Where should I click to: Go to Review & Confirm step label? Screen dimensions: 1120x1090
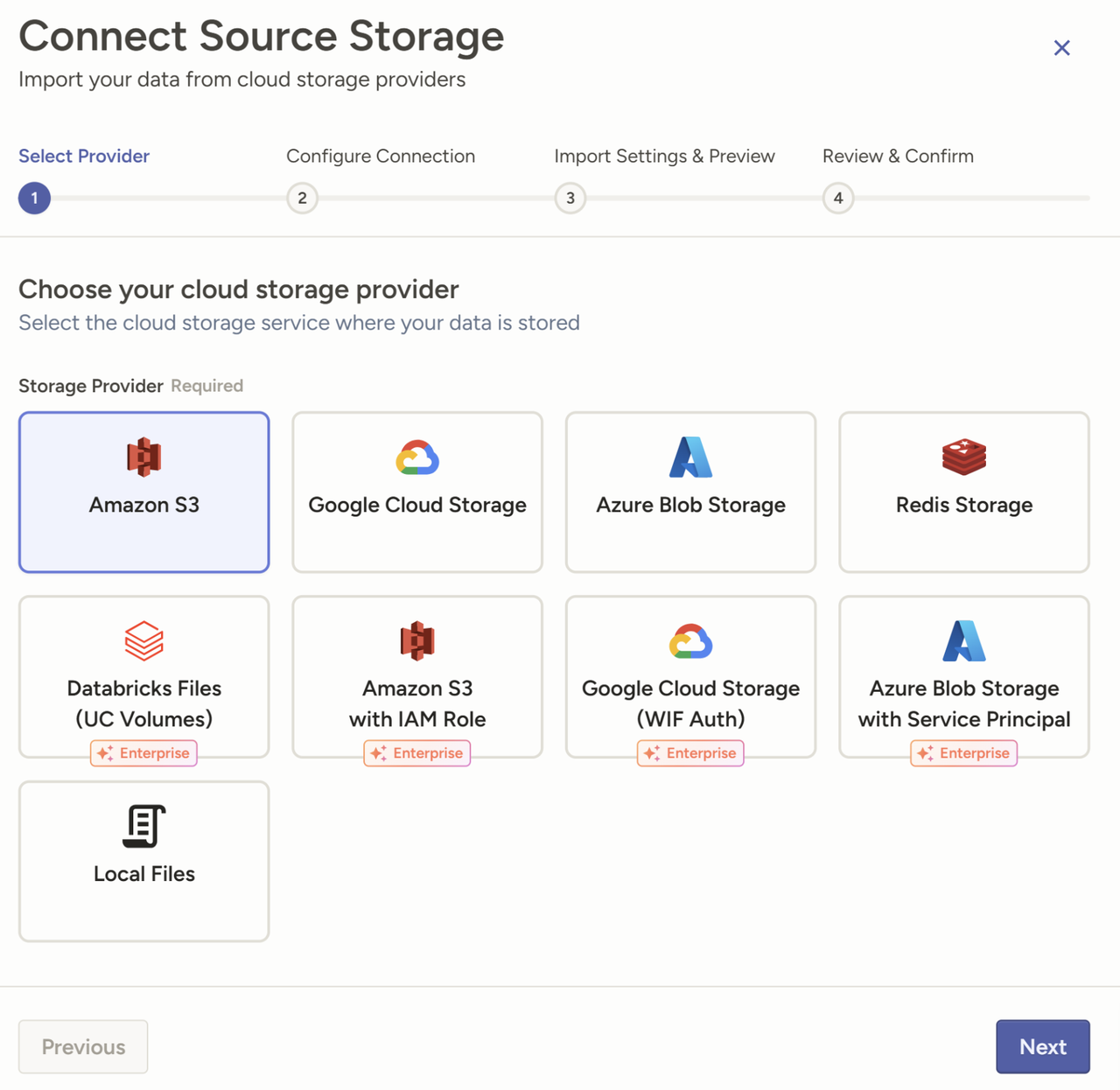click(x=898, y=156)
